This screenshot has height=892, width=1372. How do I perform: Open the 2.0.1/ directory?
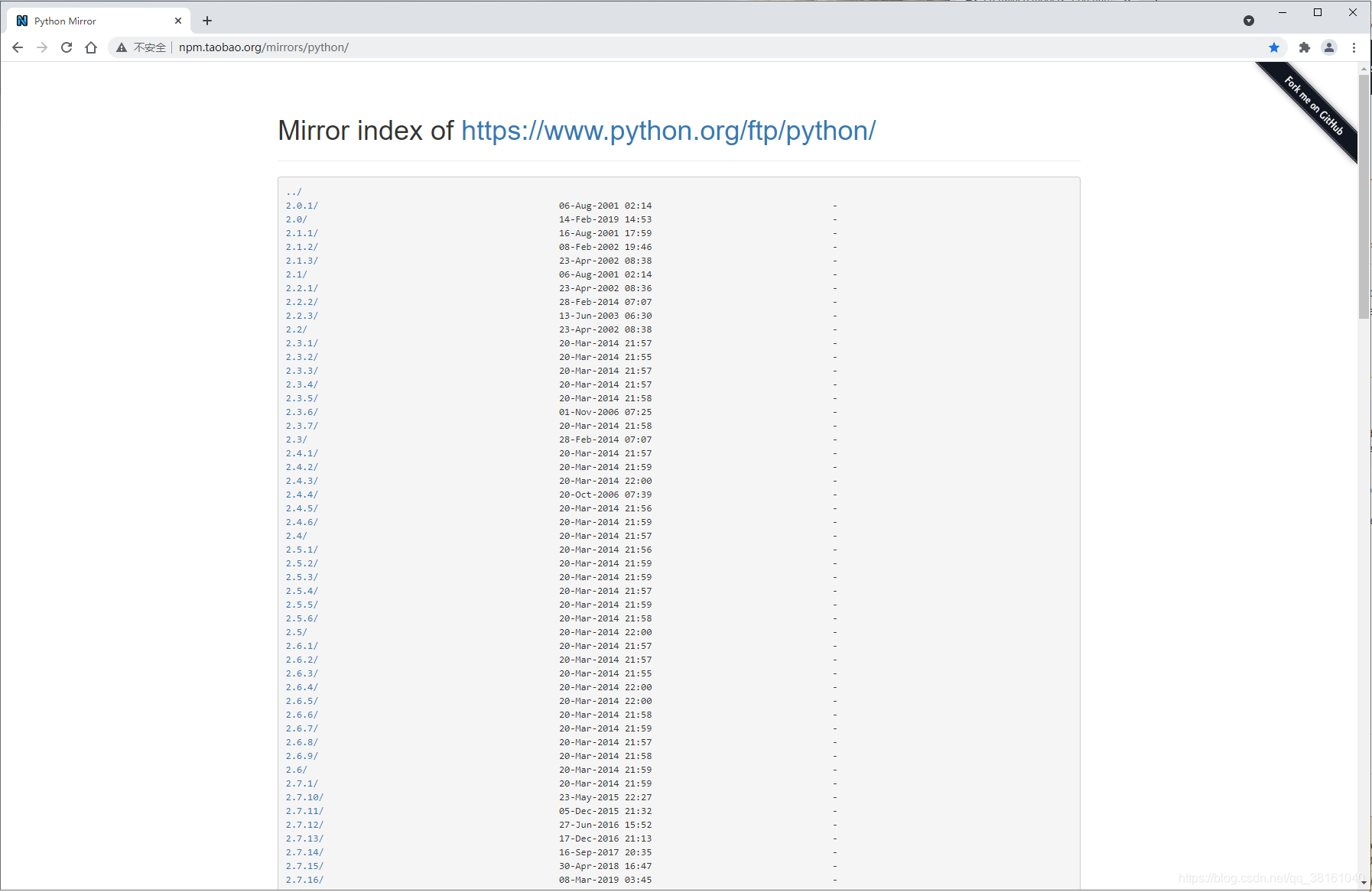302,206
